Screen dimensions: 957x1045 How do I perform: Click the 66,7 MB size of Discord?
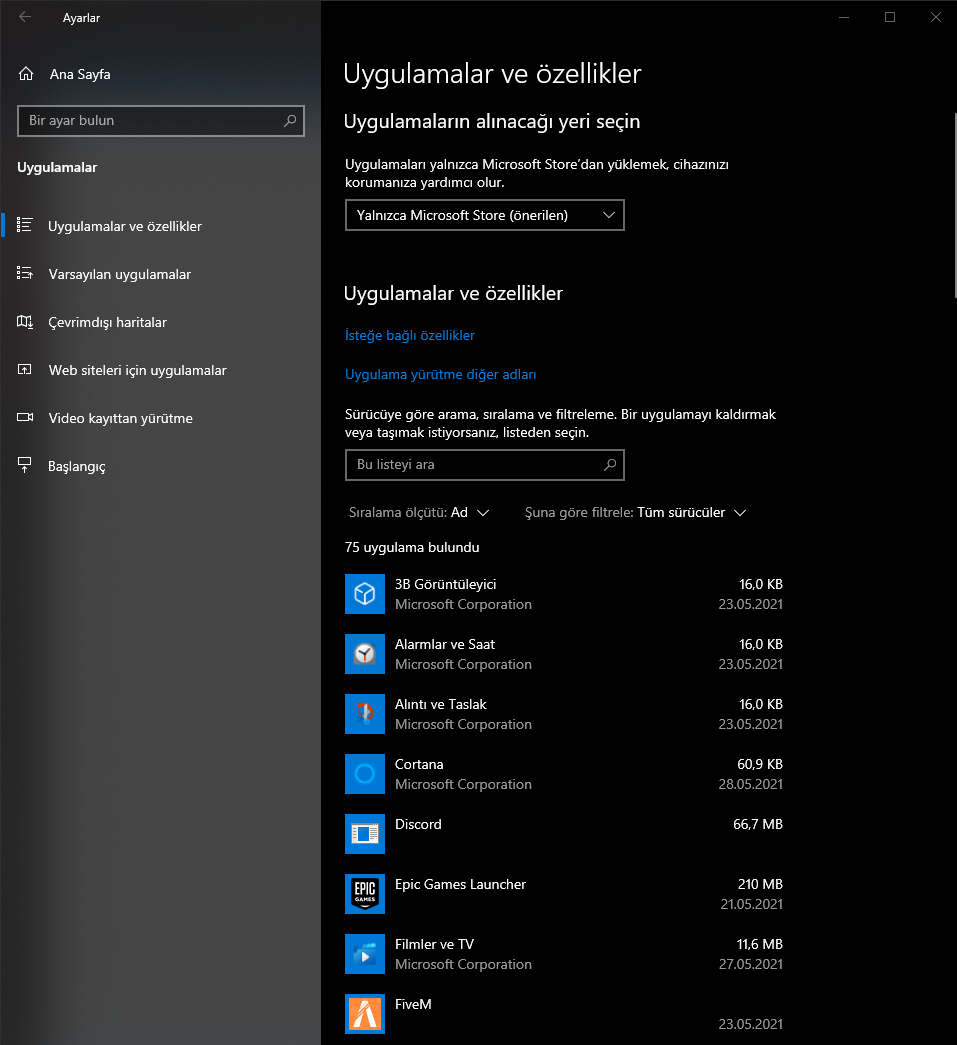[758, 824]
